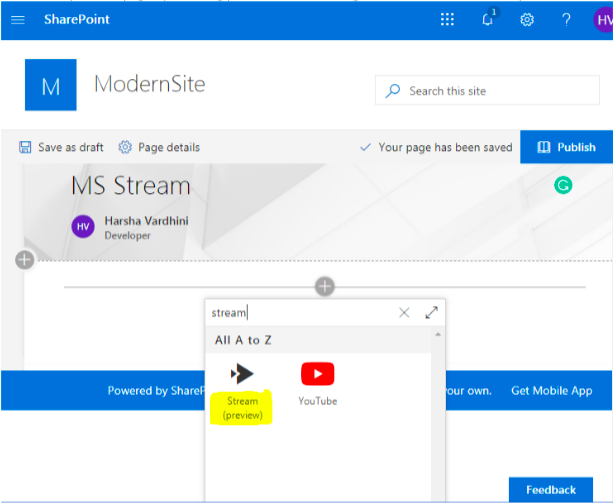
Task: Click the SharePoint header title
Action: click(x=77, y=19)
